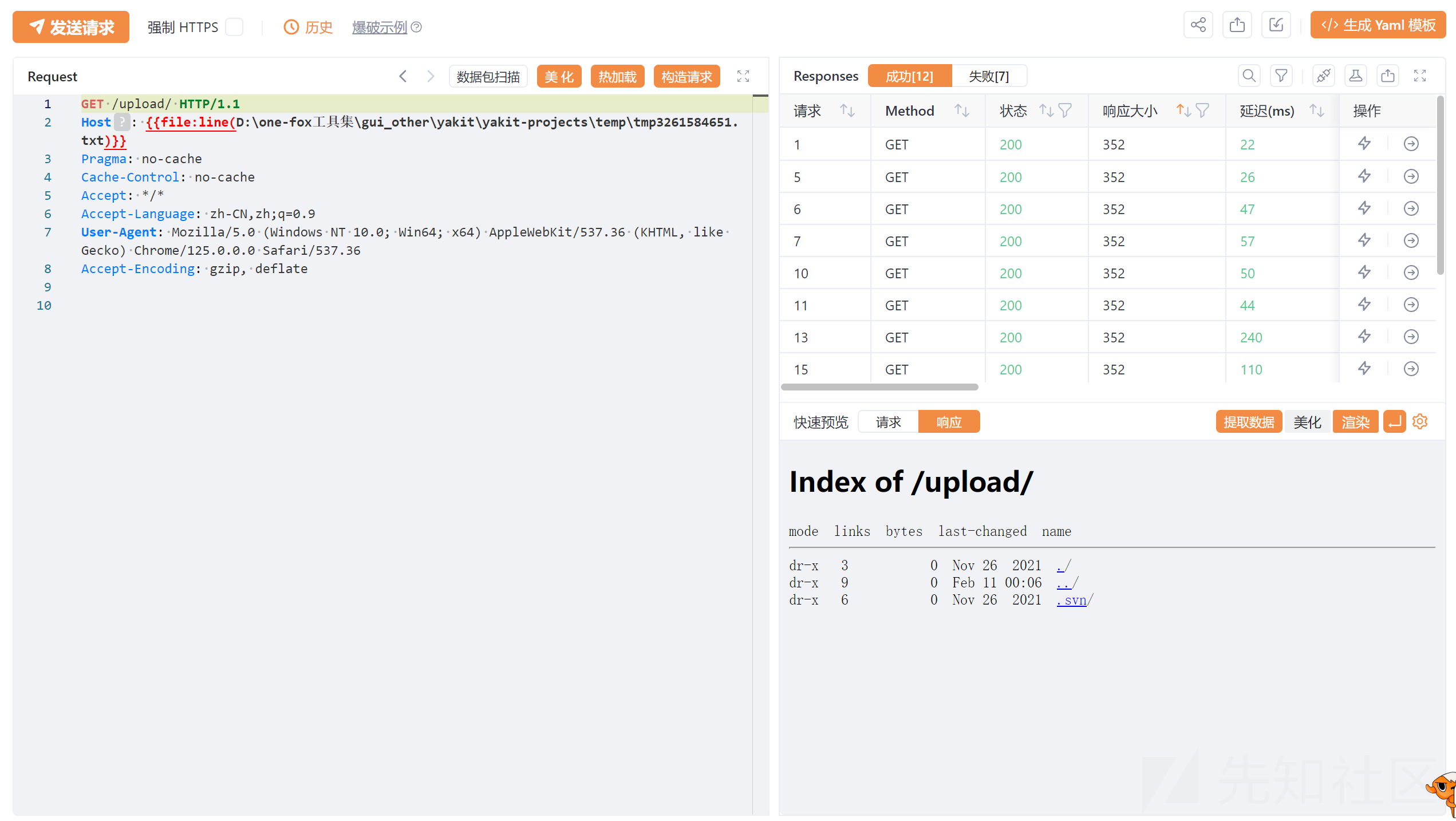Click the share icon in top toolbar
This screenshot has width=1456, height=821.
[1198, 25]
